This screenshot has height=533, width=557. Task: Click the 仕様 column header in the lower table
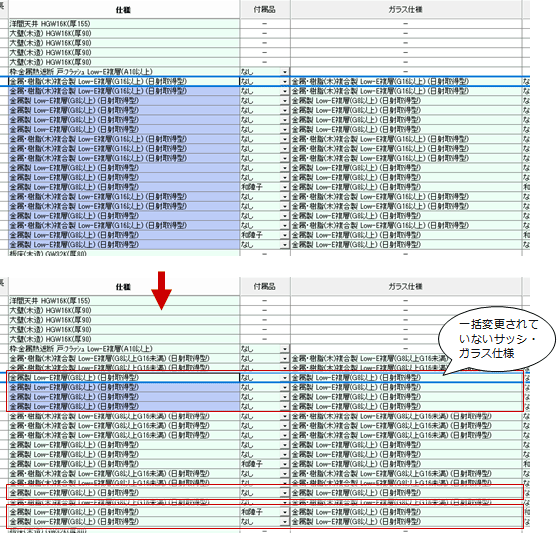[124, 286]
